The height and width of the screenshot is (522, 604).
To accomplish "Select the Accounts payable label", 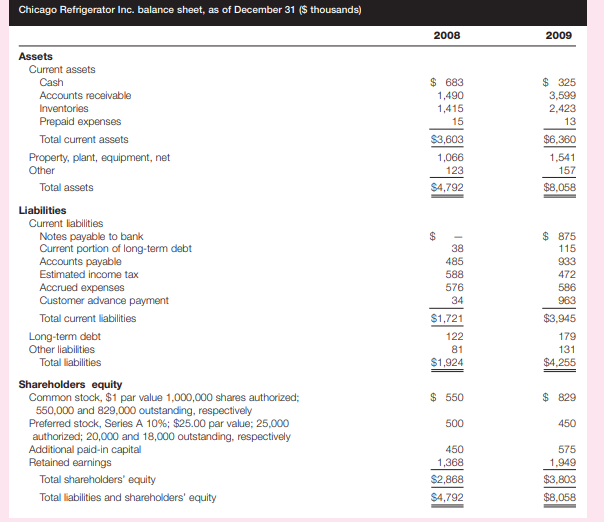I will coord(80,262).
